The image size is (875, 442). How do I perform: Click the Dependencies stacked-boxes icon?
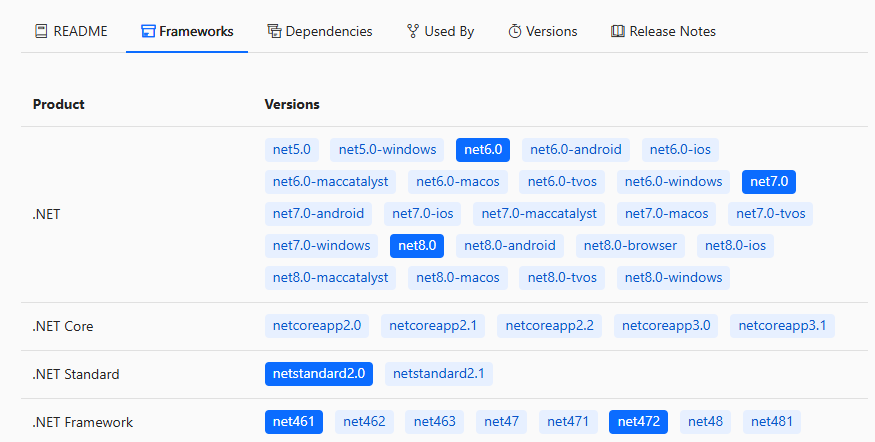(274, 31)
